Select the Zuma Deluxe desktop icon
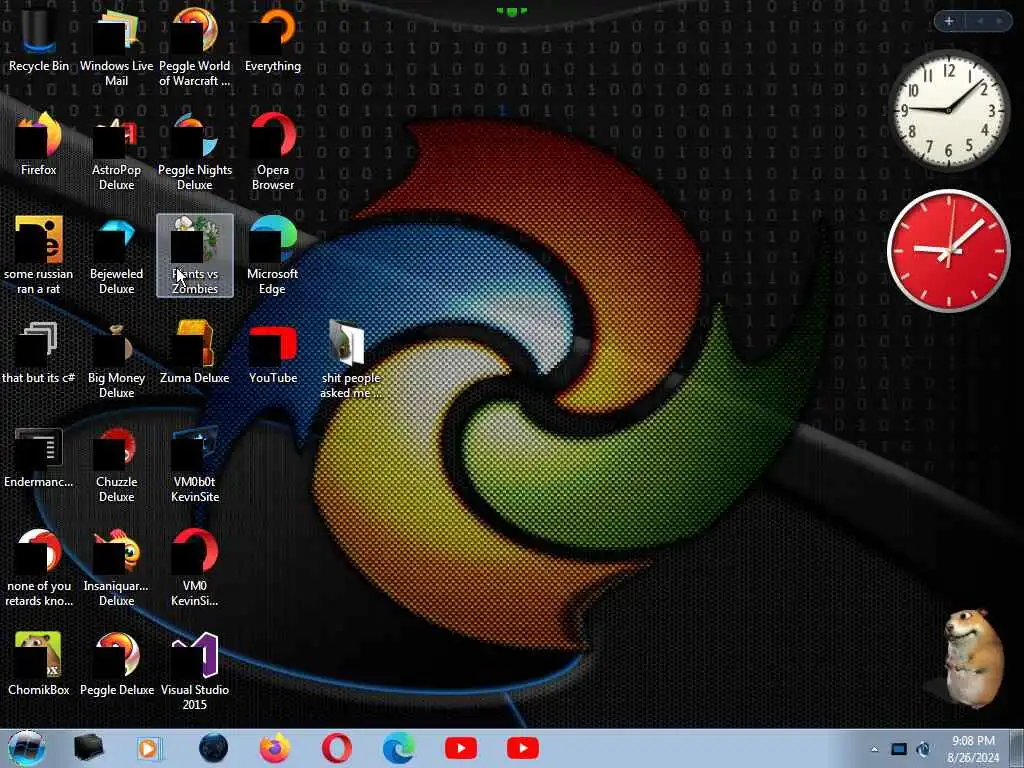1024x768 pixels. (195, 353)
